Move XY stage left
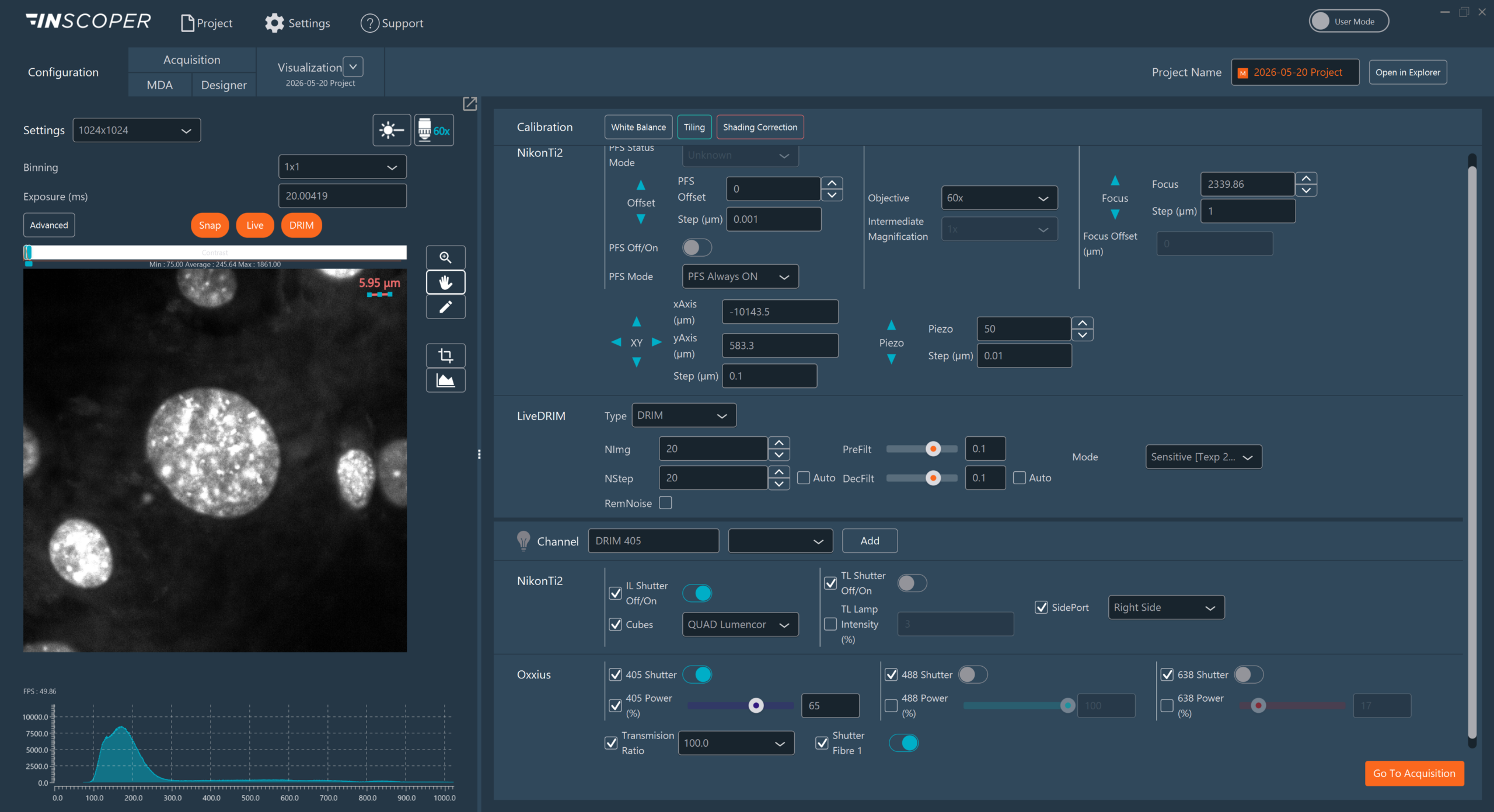This screenshot has width=1494, height=812. tap(616, 342)
